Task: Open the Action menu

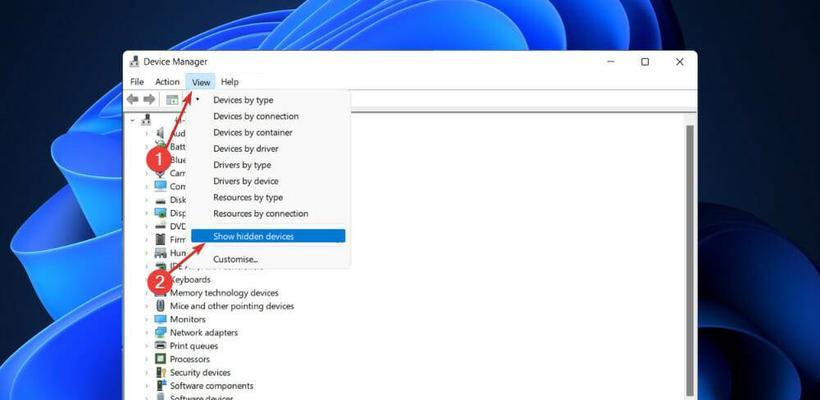Action: pyautogui.click(x=167, y=82)
